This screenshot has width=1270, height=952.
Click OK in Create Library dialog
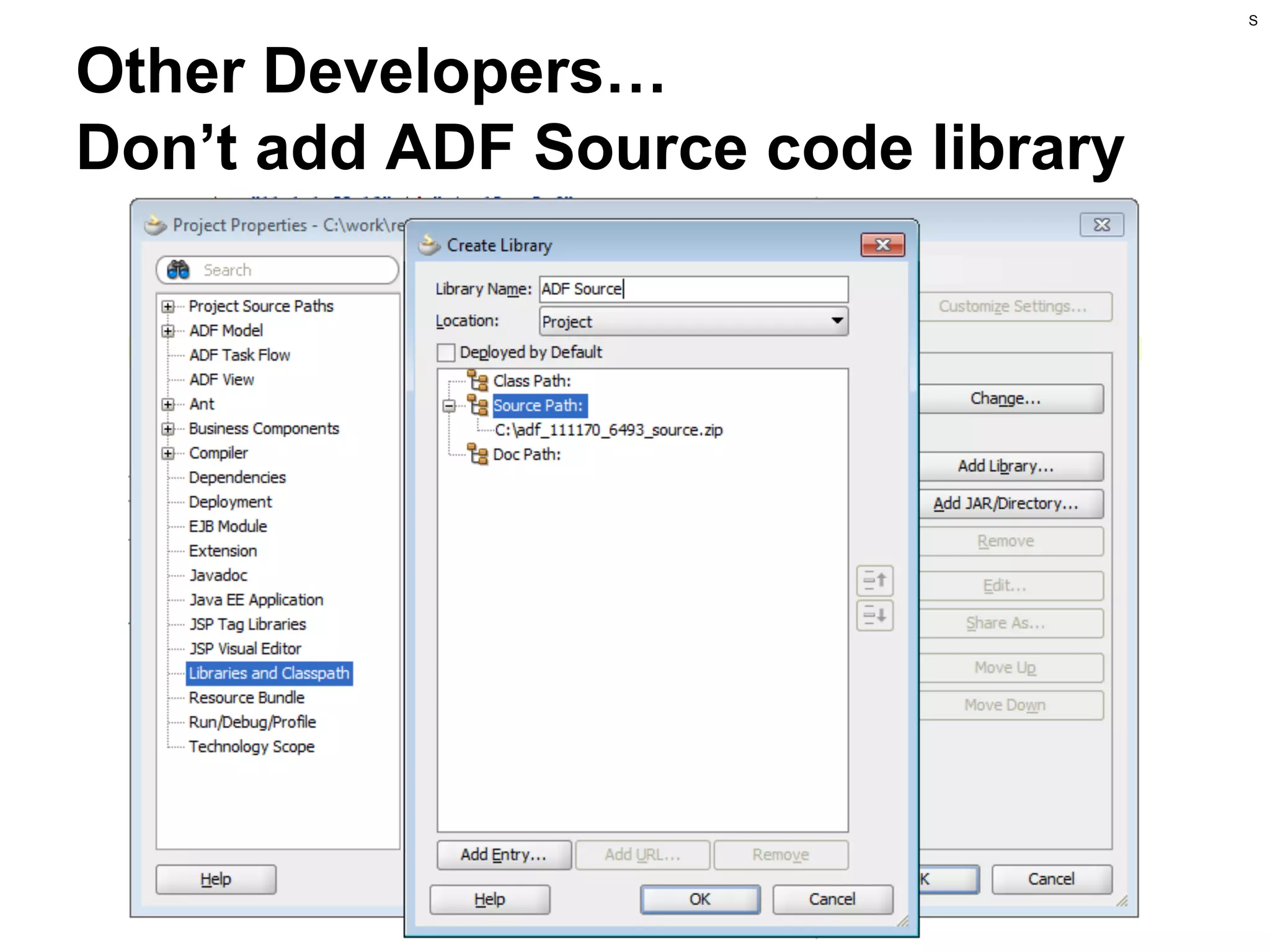700,899
